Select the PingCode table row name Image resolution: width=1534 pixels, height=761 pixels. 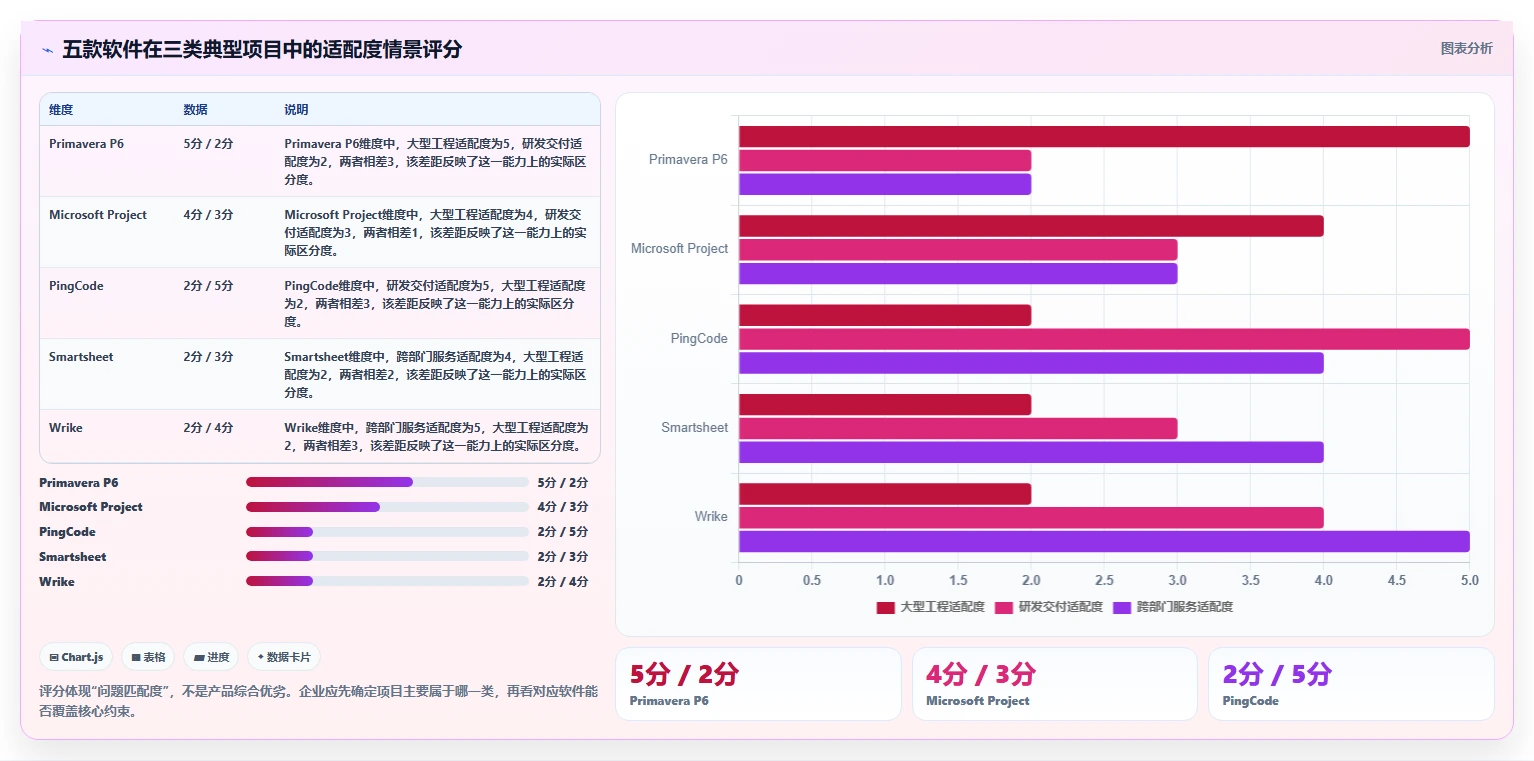[76, 286]
